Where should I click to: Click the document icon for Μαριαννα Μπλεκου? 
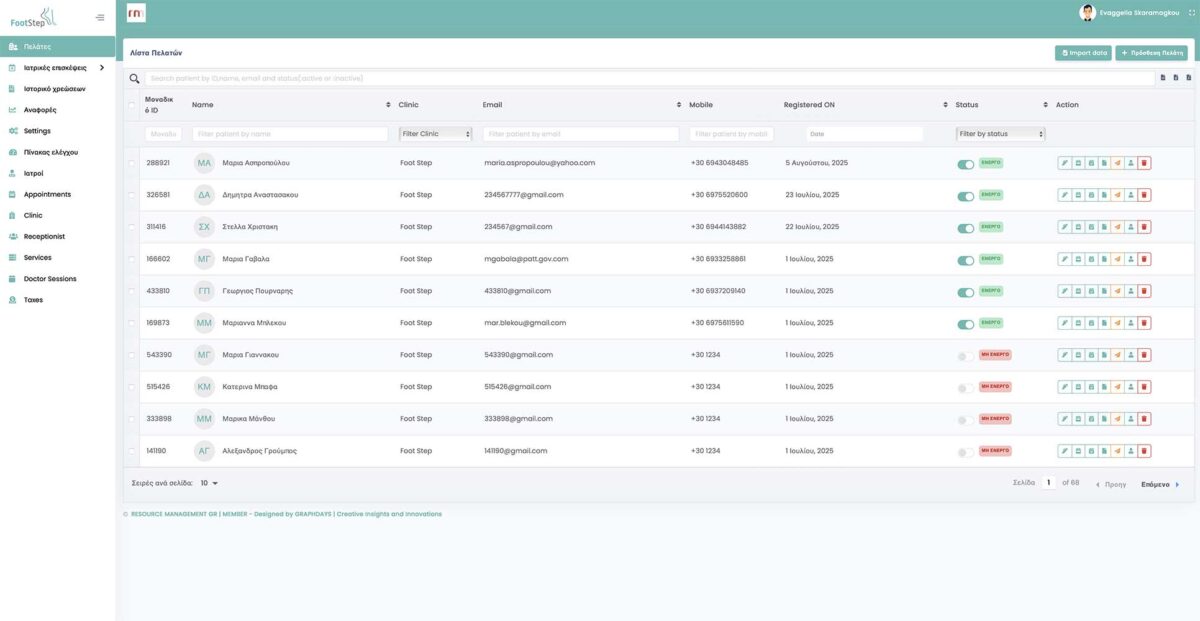[1104, 323]
